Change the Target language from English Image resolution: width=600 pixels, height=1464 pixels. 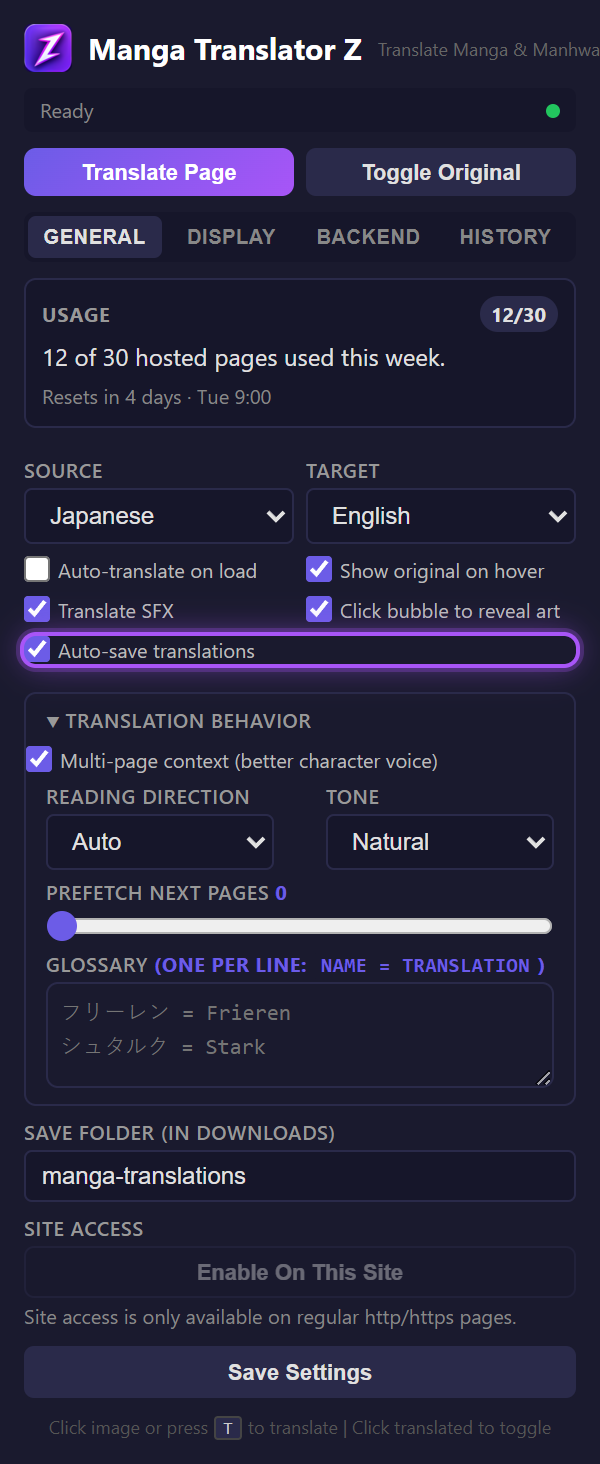click(440, 516)
